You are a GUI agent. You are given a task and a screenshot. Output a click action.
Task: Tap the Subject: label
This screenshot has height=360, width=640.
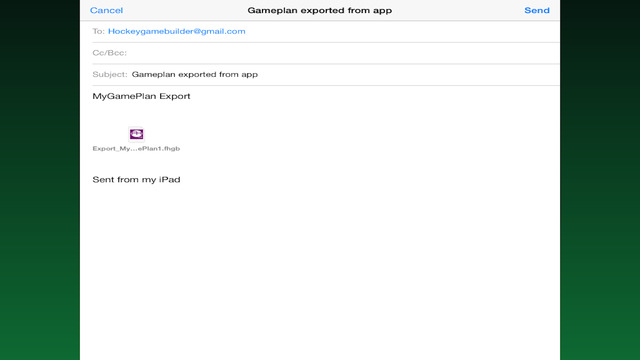coord(110,74)
